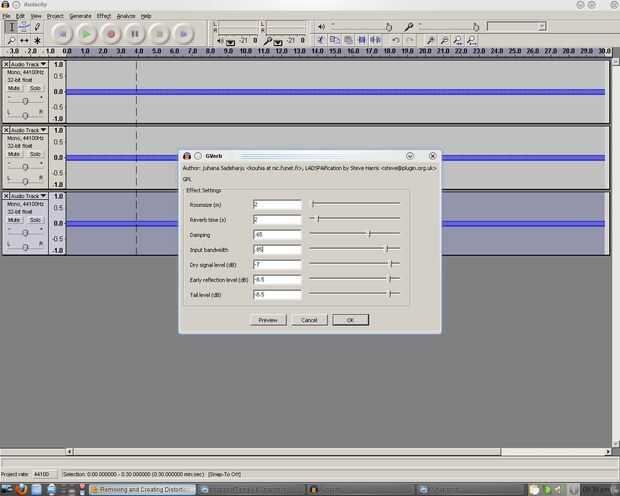Mute the top Audio Track
Viewport: 620px width, 496px height.
pos(14,88)
